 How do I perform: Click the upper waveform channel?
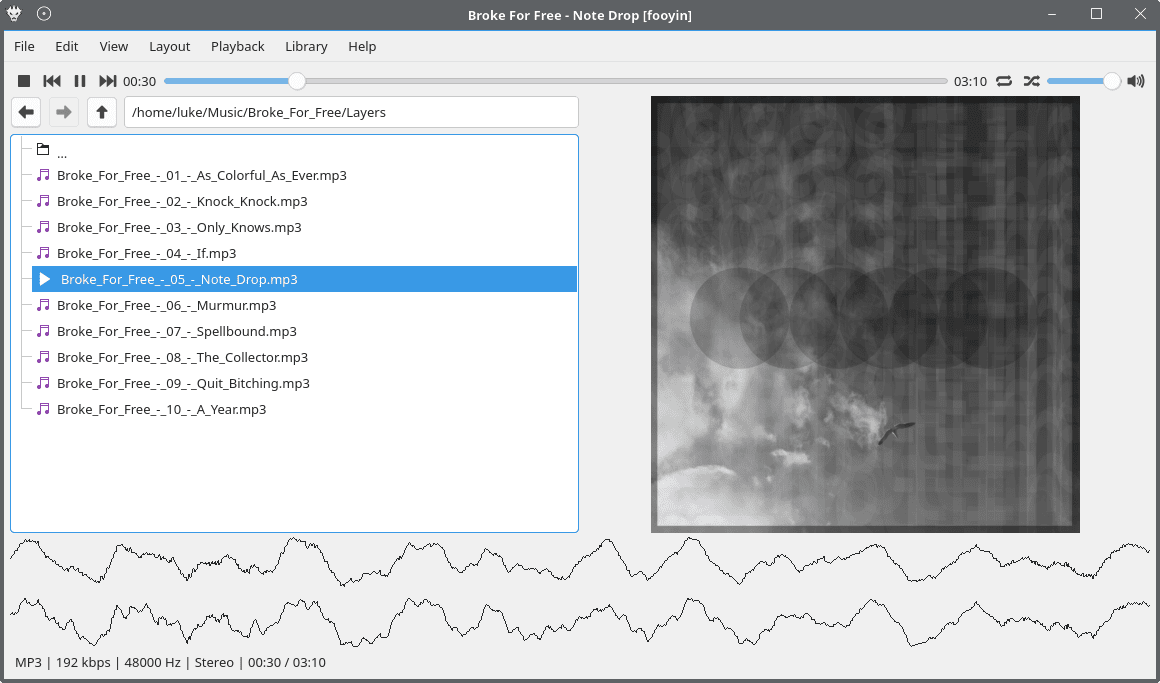(580, 562)
